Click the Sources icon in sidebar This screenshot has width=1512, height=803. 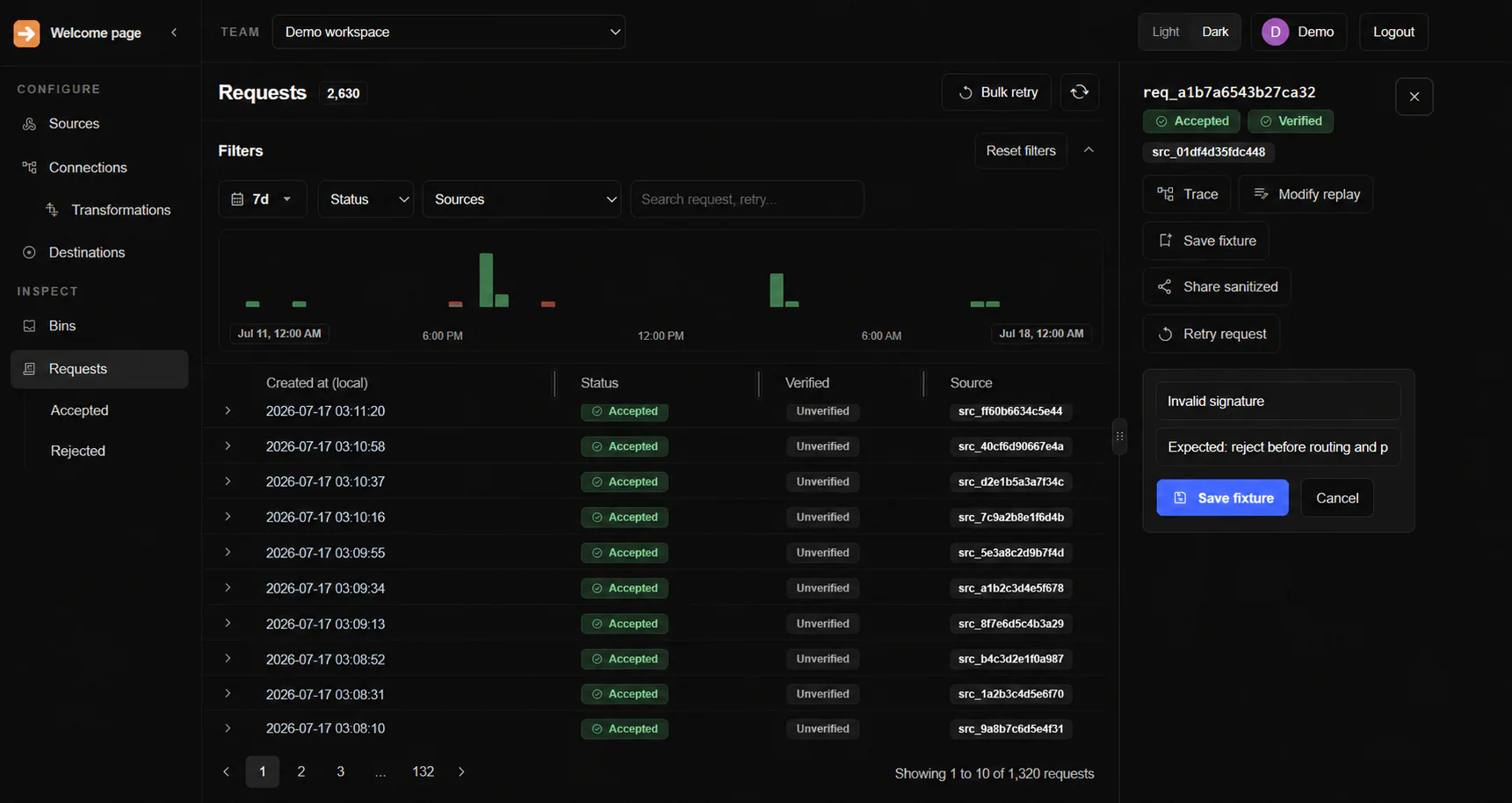30,124
